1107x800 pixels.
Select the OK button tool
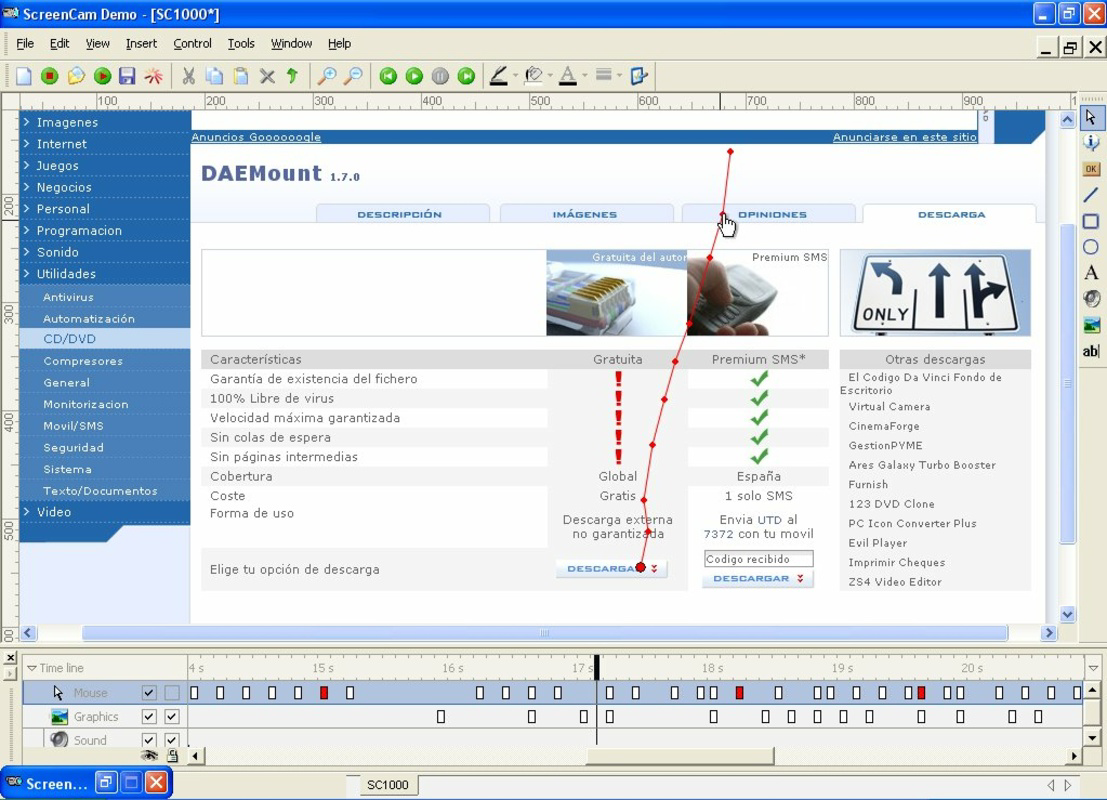click(x=1091, y=169)
